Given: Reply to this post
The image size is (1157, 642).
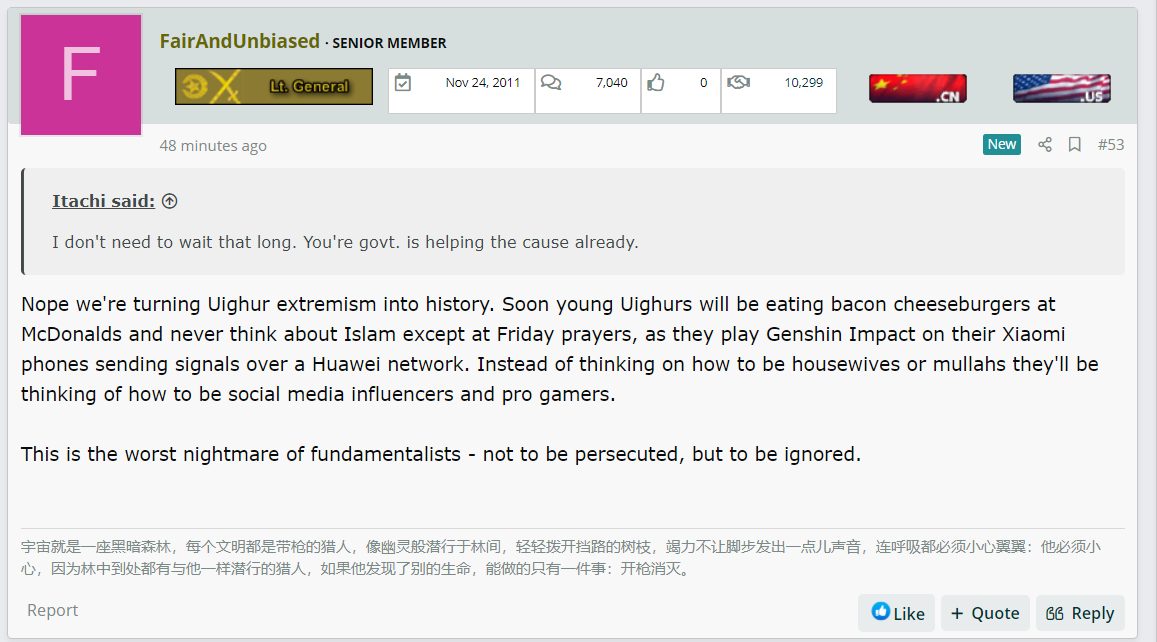Looking at the screenshot, I should tap(1080, 613).
